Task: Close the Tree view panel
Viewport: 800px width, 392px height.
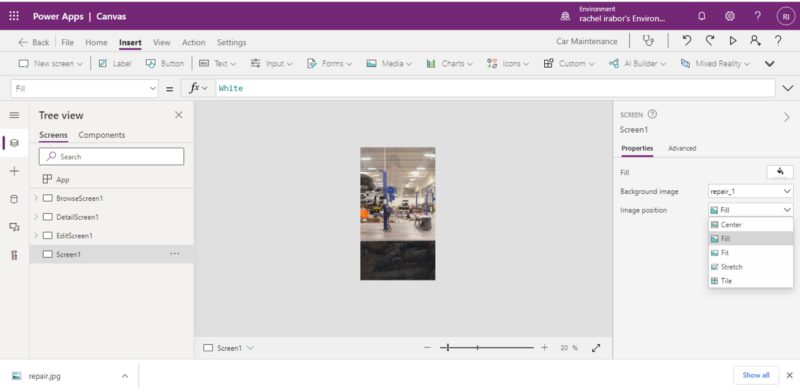Action: point(179,115)
